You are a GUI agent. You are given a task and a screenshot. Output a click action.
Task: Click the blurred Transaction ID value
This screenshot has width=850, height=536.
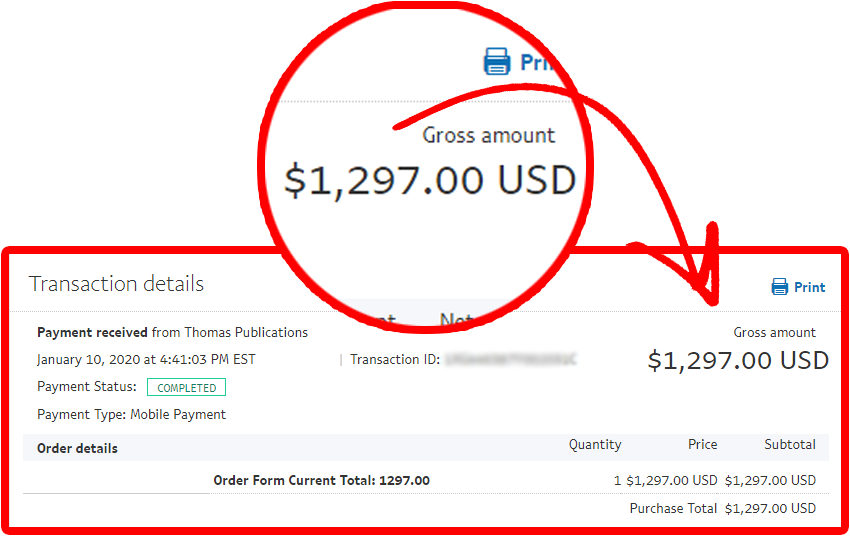[x=510, y=359]
